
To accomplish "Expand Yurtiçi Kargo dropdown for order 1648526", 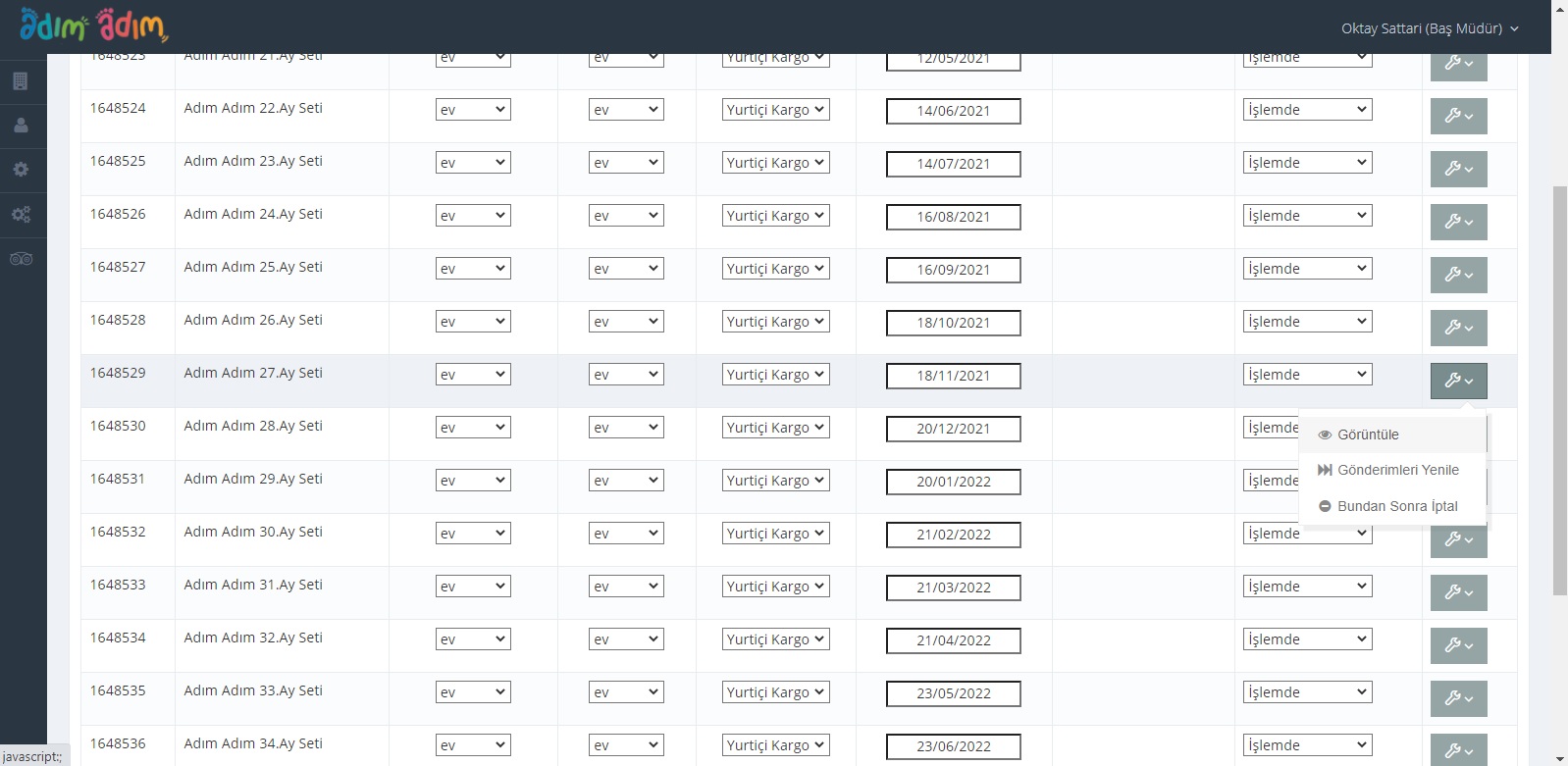I will click(x=775, y=216).
